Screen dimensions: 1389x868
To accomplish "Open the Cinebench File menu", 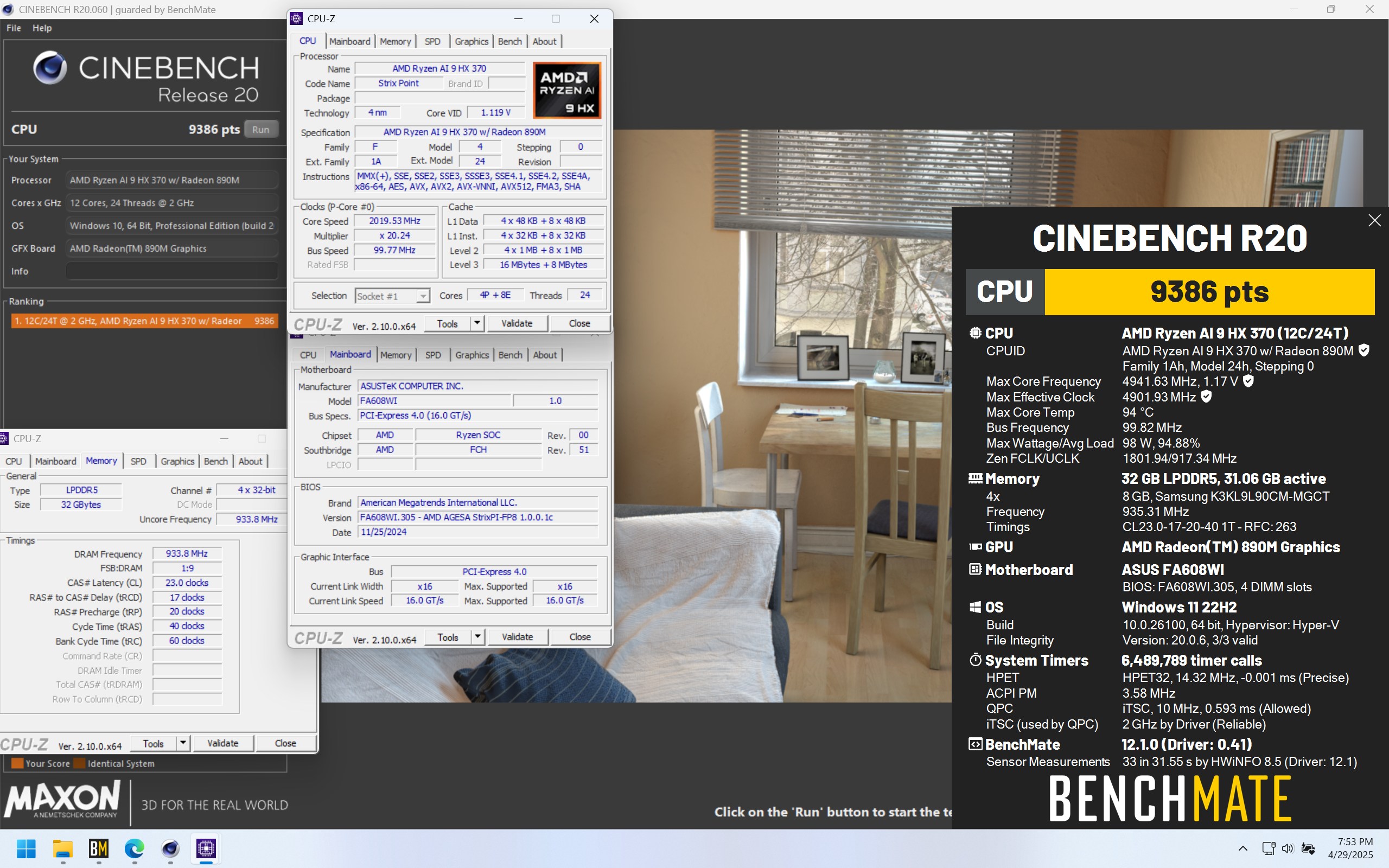I will click(14, 28).
